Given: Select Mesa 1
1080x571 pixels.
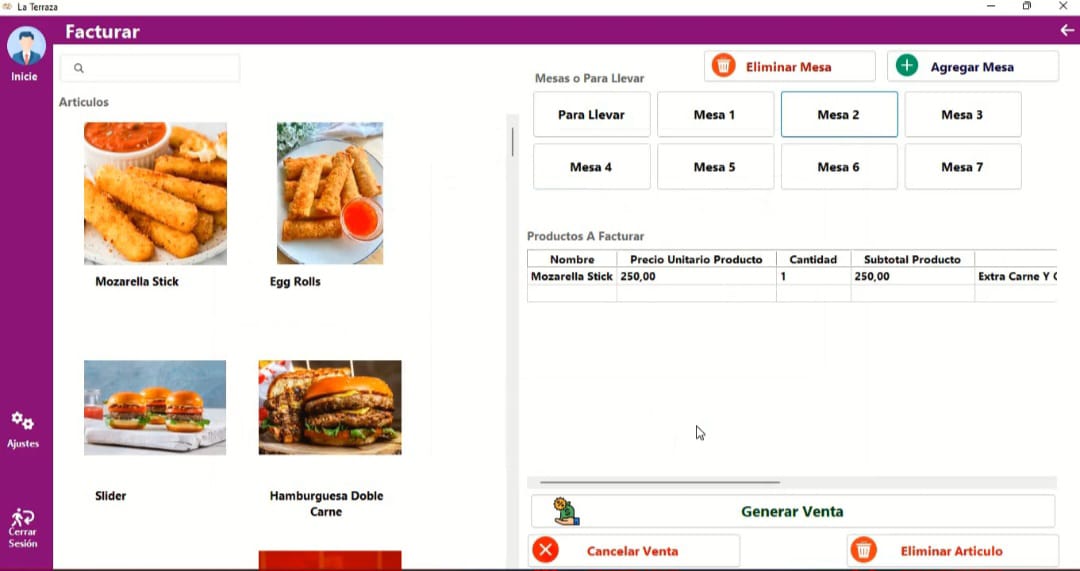Looking at the screenshot, I should click(x=715, y=114).
